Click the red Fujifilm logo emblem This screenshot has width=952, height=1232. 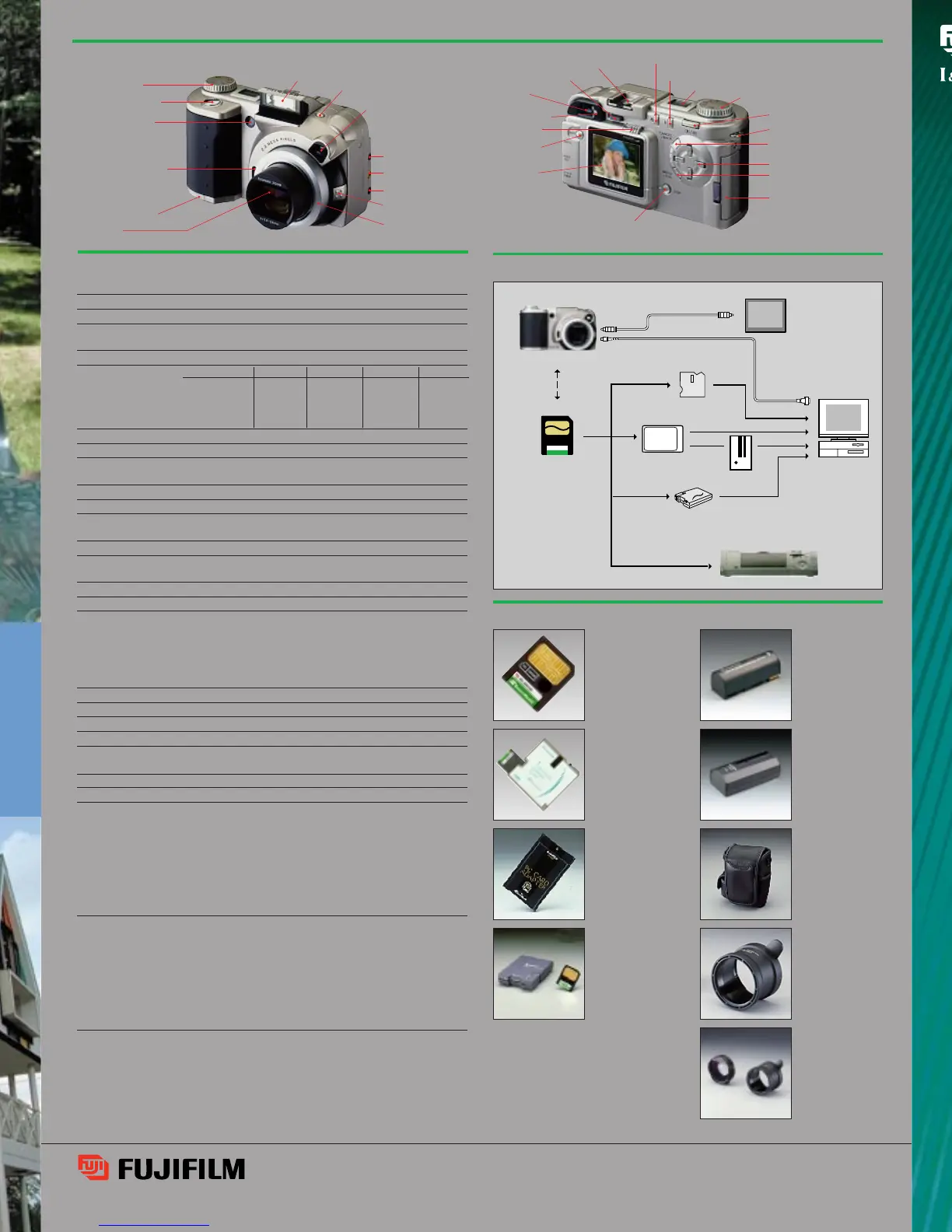coord(93,1168)
